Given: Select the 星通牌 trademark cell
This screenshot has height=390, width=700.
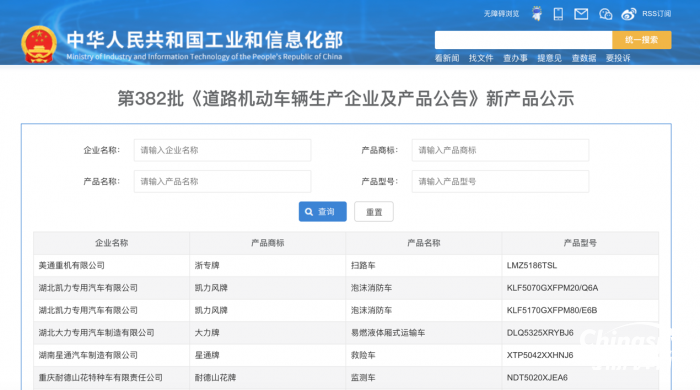Looking at the screenshot, I should pyautogui.click(x=267, y=355).
